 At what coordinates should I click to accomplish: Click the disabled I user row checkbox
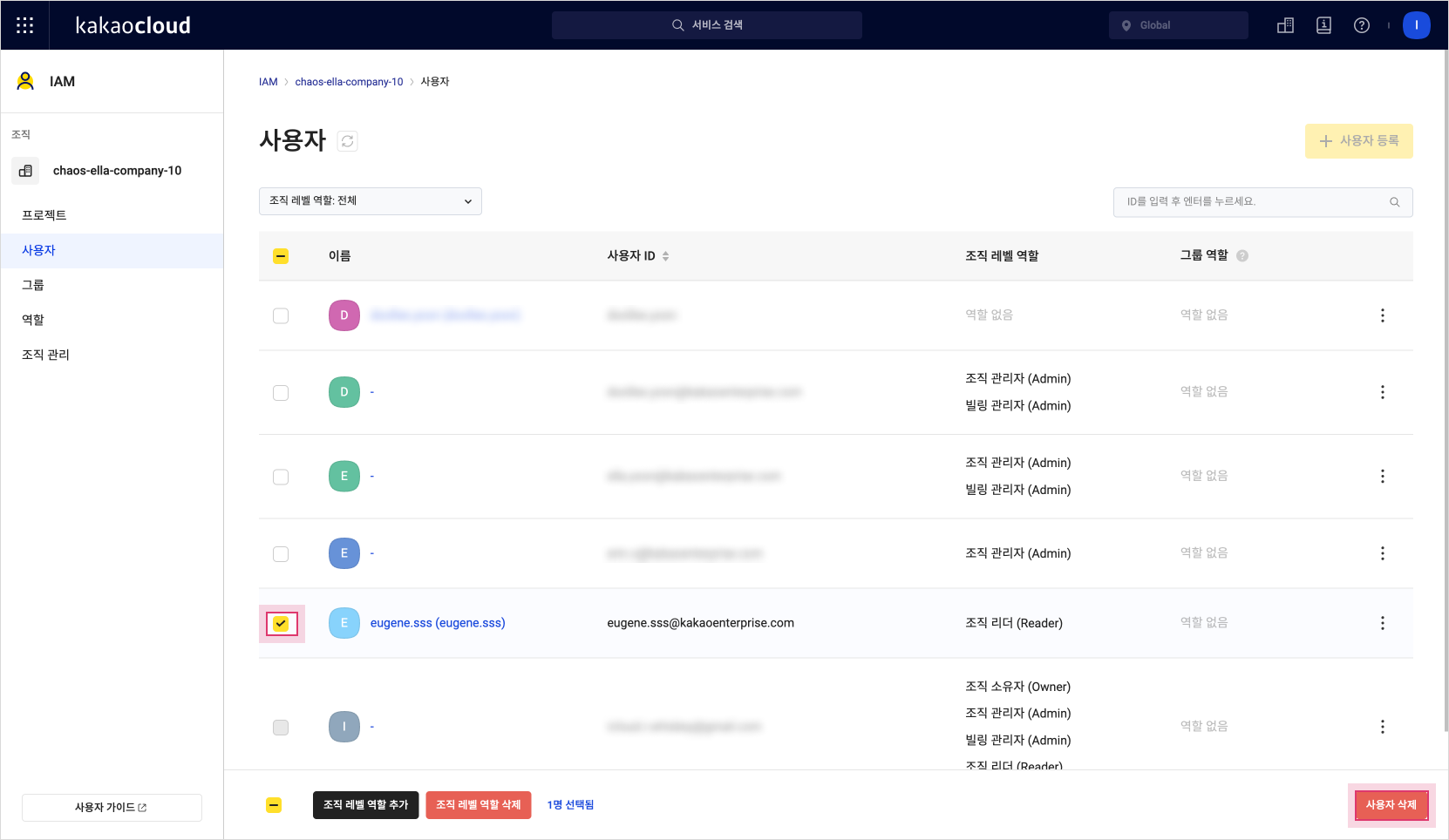281,728
